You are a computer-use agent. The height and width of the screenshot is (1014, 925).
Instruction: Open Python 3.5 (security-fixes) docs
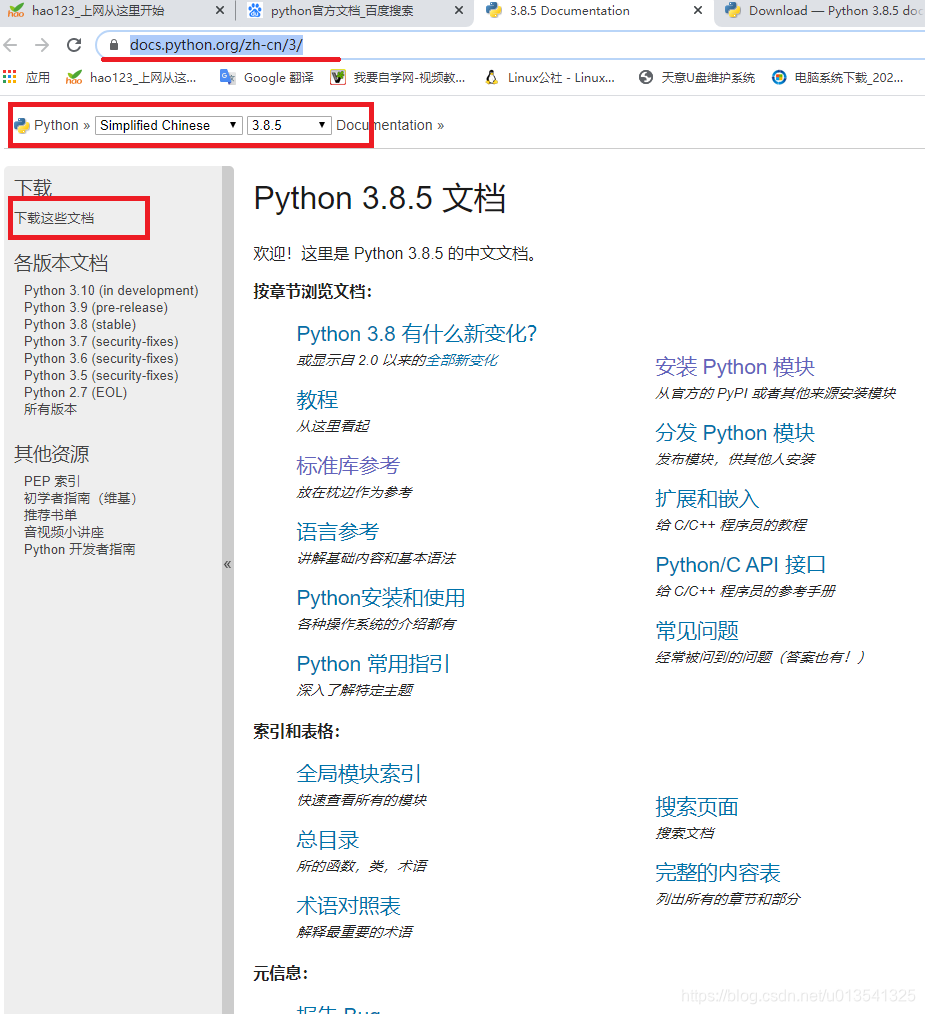coord(101,375)
